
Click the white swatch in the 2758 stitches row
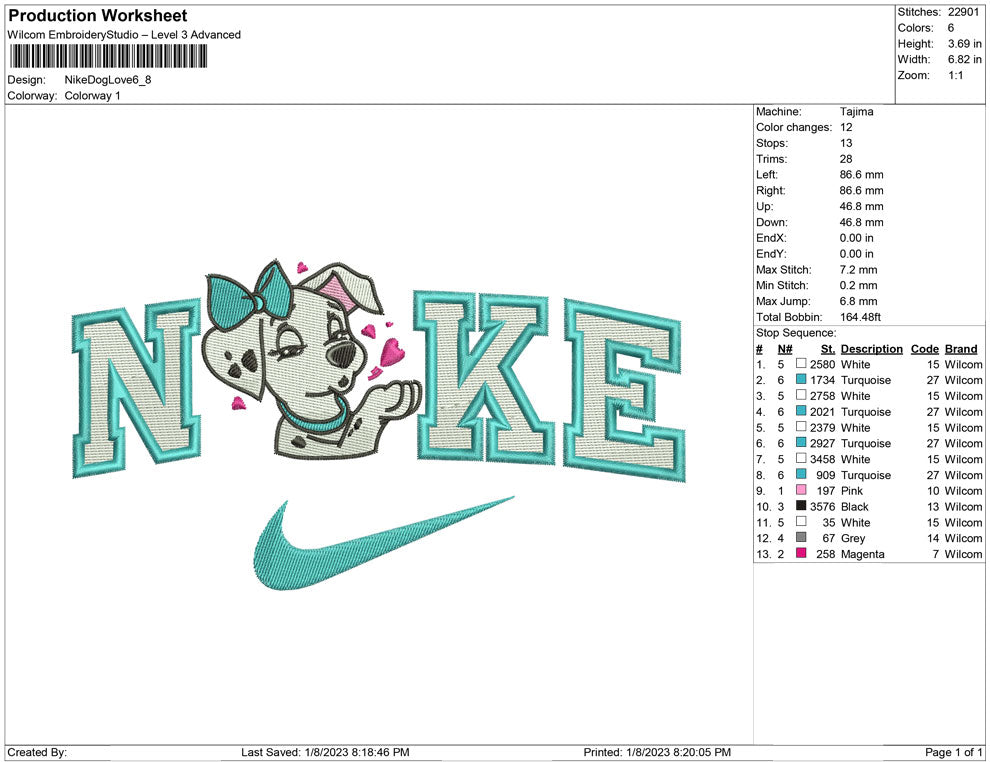(801, 395)
